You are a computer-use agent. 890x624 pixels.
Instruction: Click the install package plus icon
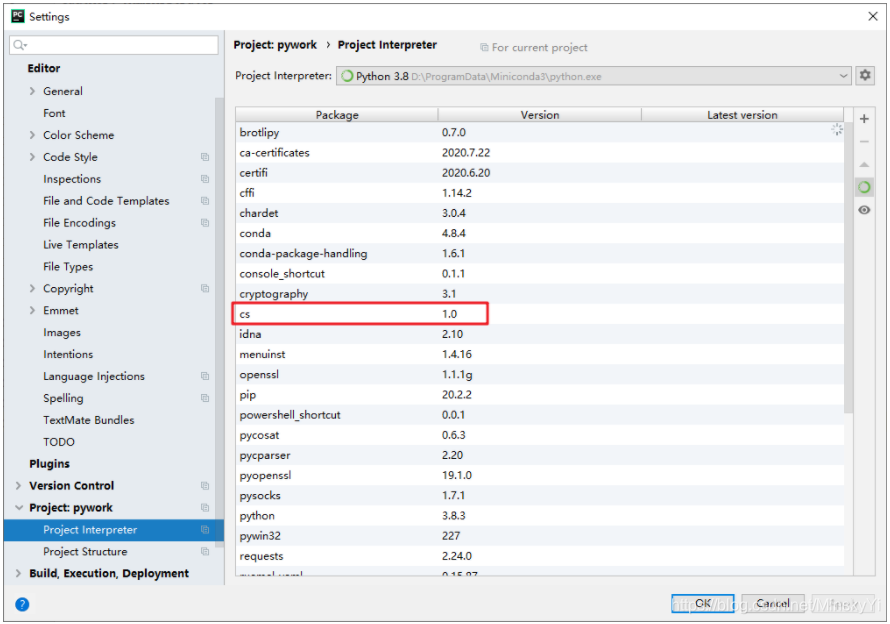pos(864,119)
